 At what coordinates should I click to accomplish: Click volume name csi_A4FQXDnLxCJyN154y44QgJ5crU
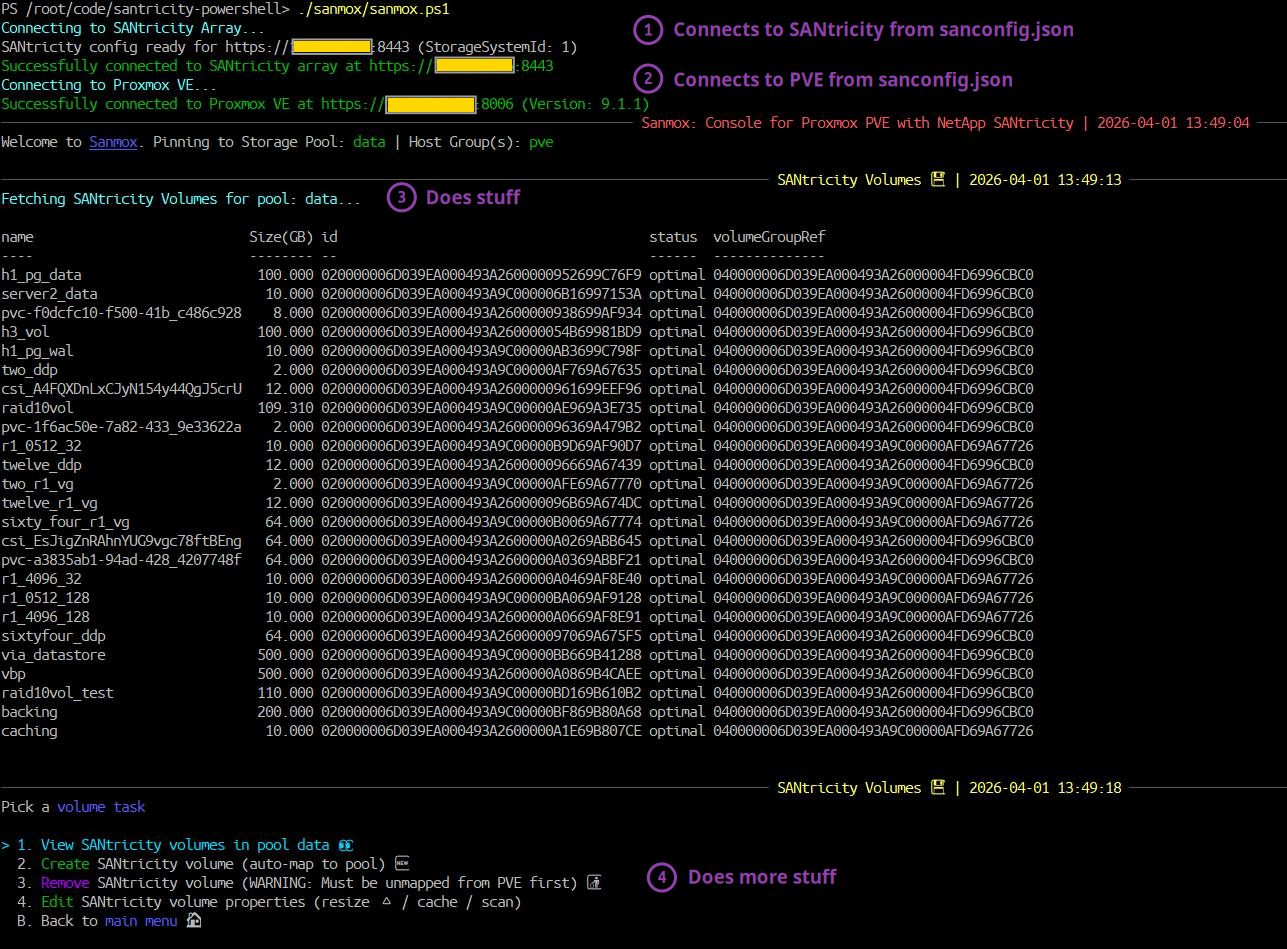tap(121, 389)
